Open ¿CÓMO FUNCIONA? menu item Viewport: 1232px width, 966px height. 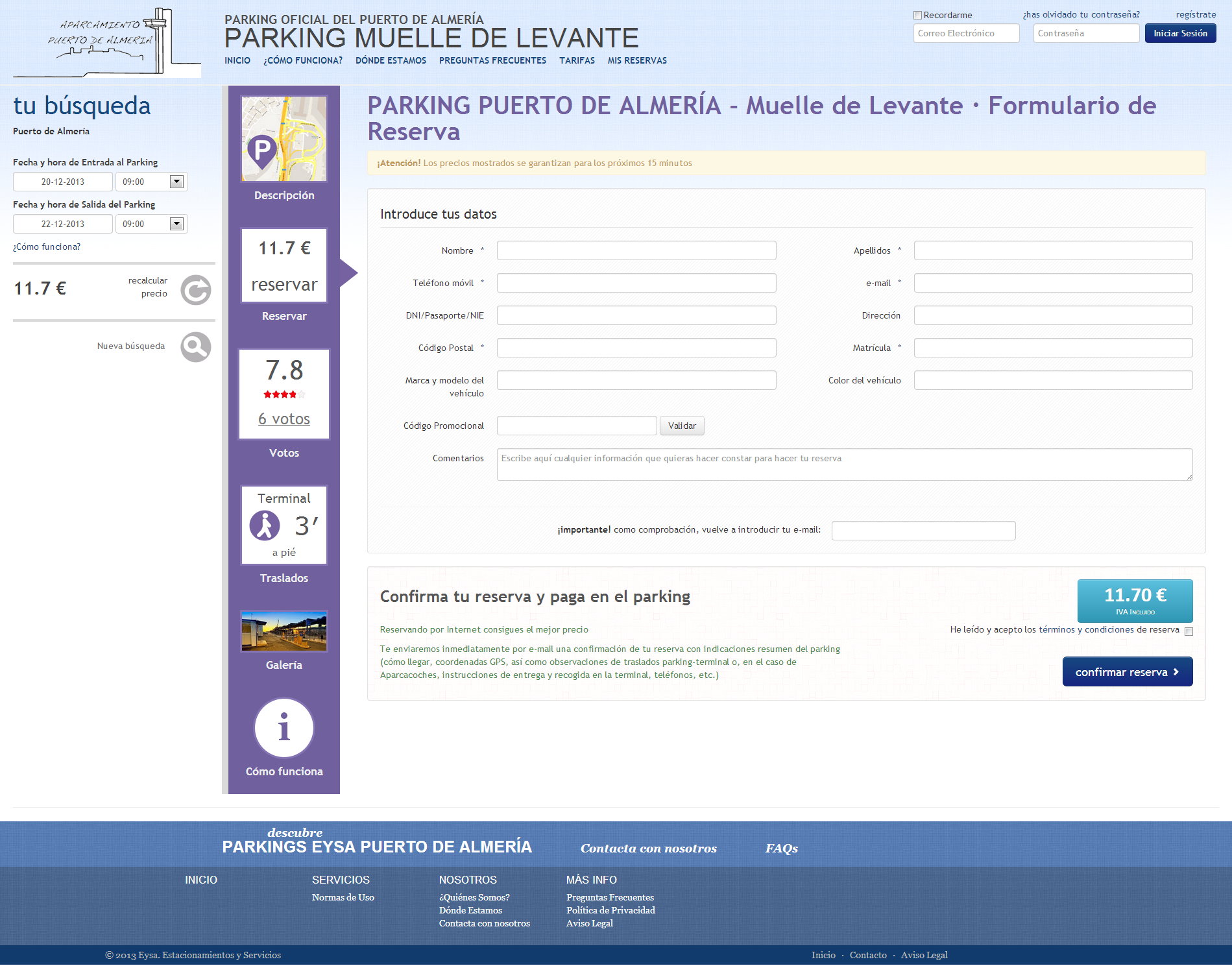303,60
